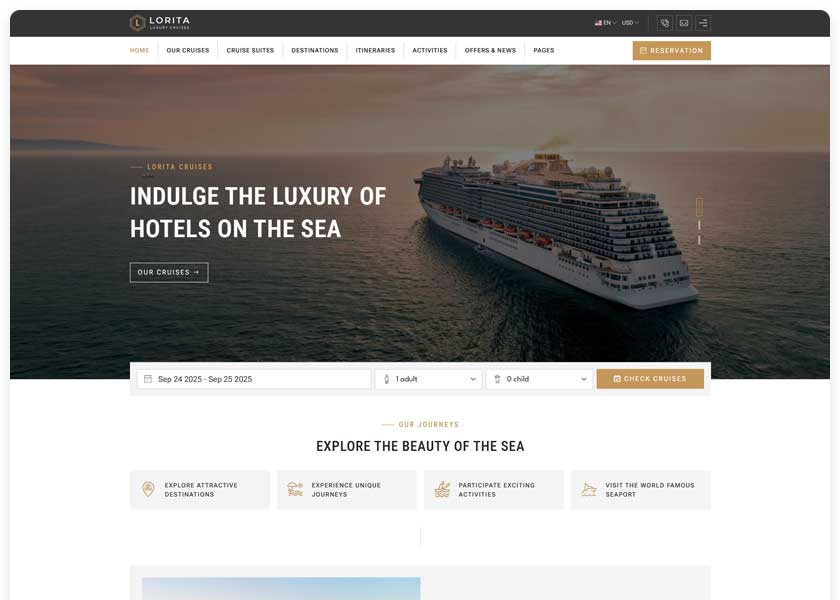Open the phone contact icon in header

pyautogui.click(x=664, y=23)
